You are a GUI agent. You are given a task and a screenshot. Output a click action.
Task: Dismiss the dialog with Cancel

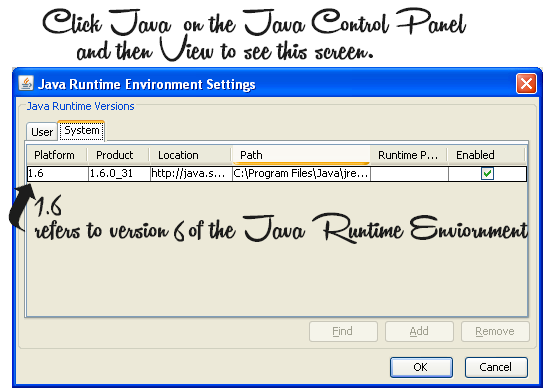pos(496,367)
